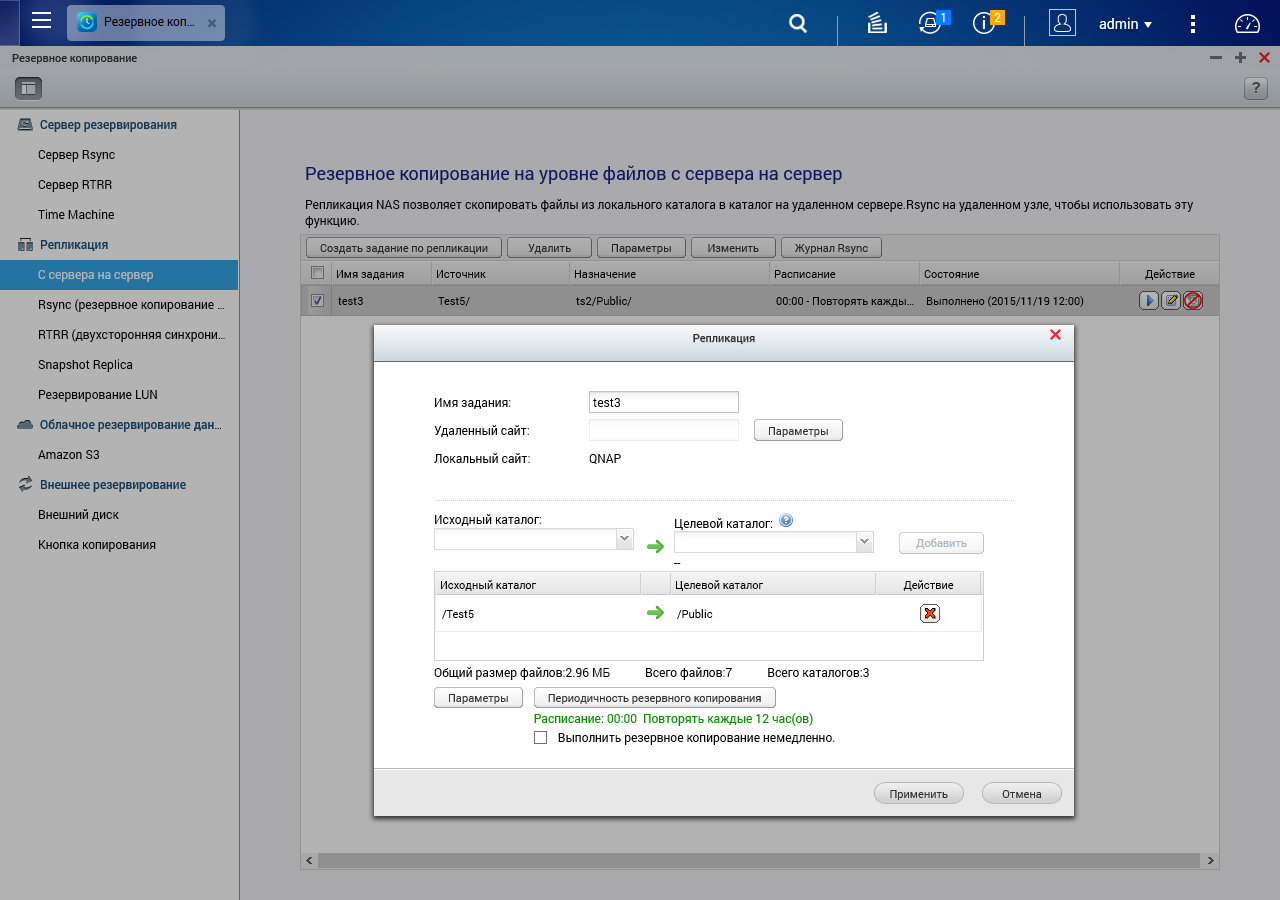
Task: Click Периодичность резервного копирования button
Action: tap(655, 698)
